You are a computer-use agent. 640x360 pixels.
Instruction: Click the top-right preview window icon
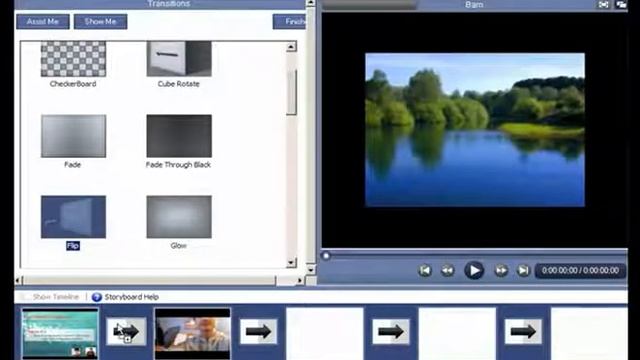(x=622, y=4)
